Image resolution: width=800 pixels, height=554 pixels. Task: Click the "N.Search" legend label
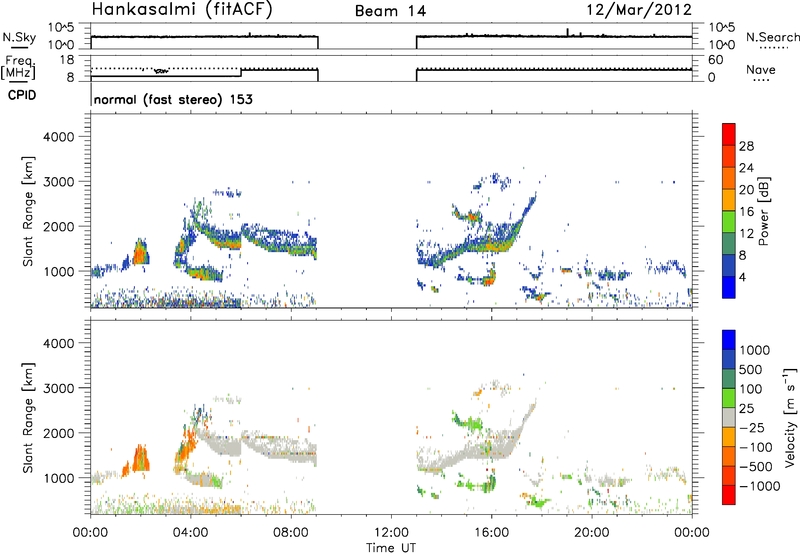coord(772,37)
